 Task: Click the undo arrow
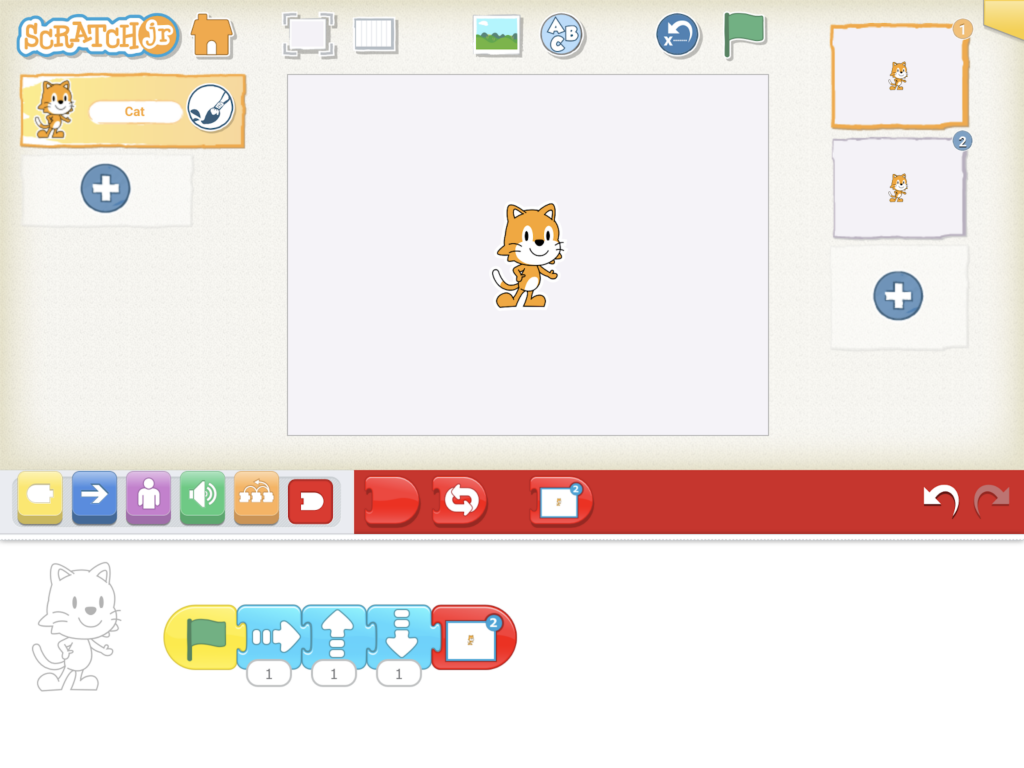940,500
